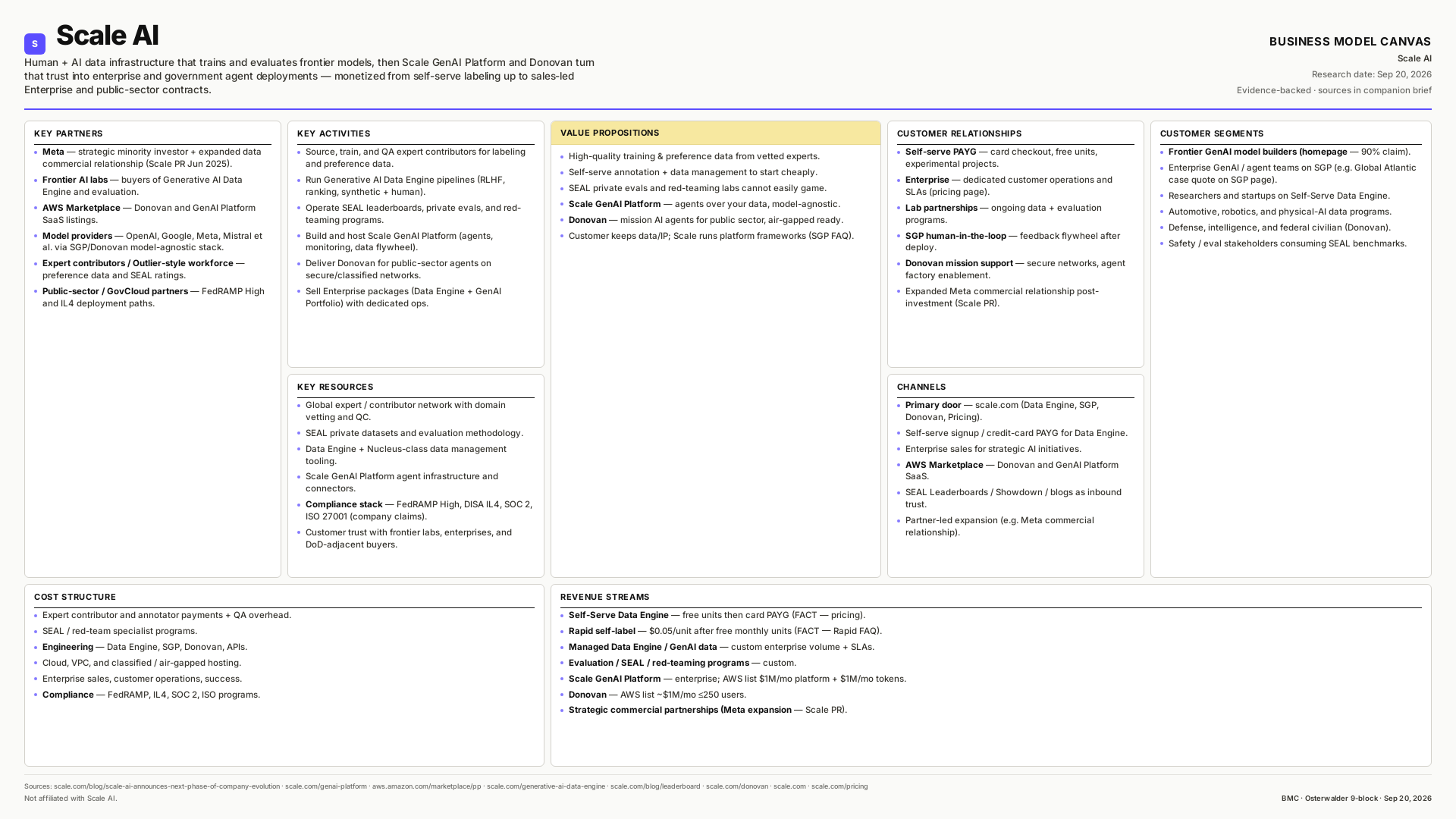This screenshot has height=819, width=1456.
Task: Select 'Scale GenAI Platform — agents over your data'
Action: [x=704, y=204]
